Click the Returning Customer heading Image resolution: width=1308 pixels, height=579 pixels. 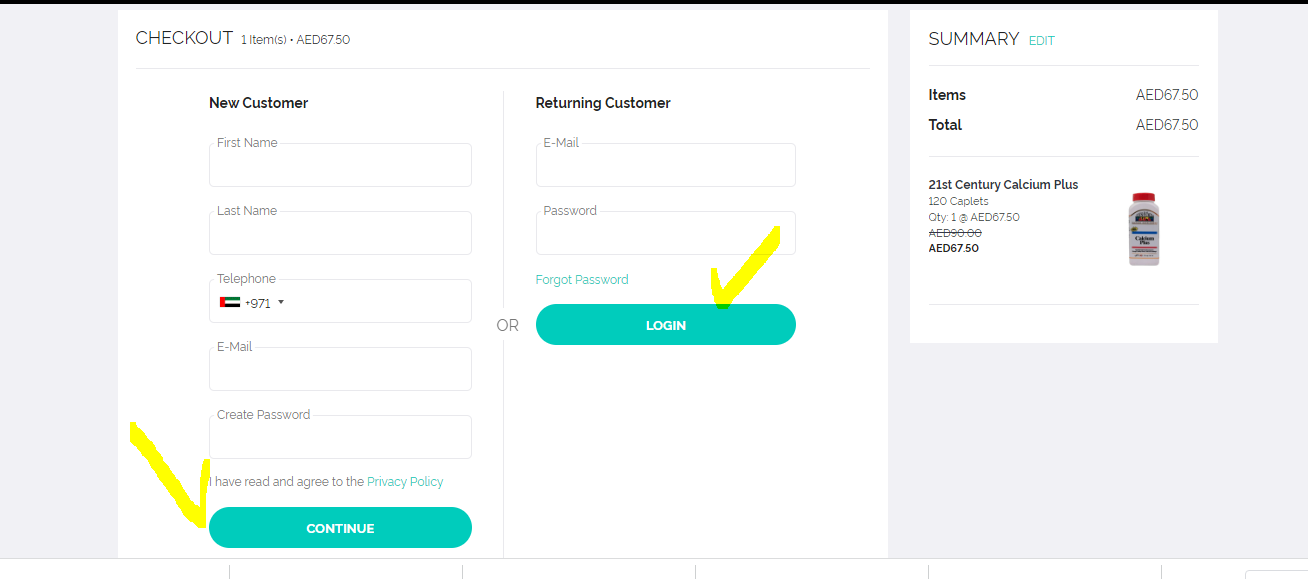click(603, 103)
